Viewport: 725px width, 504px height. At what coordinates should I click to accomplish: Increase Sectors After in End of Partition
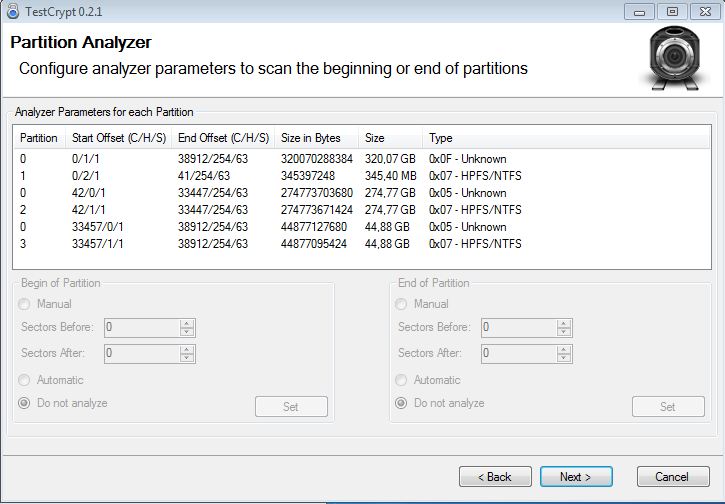point(564,349)
